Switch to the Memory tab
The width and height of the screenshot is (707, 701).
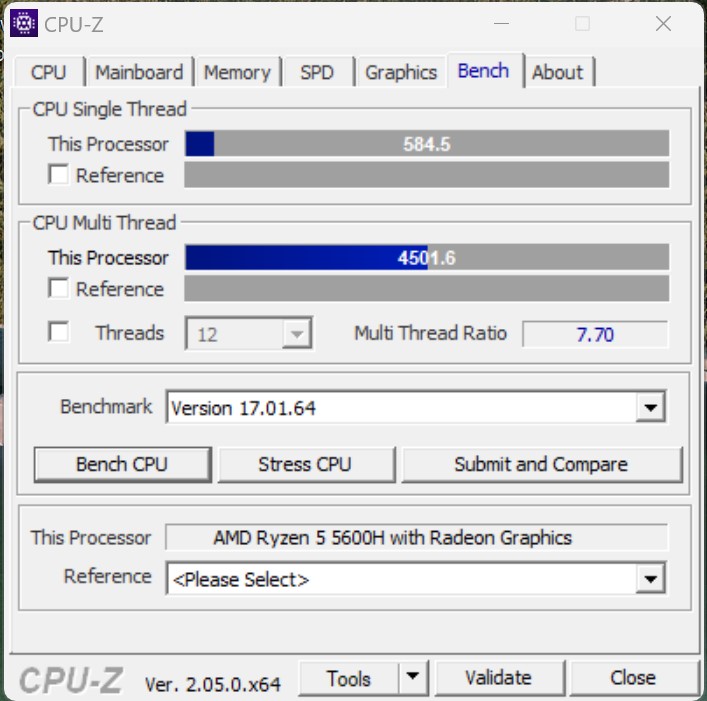[x=237, y=72]
